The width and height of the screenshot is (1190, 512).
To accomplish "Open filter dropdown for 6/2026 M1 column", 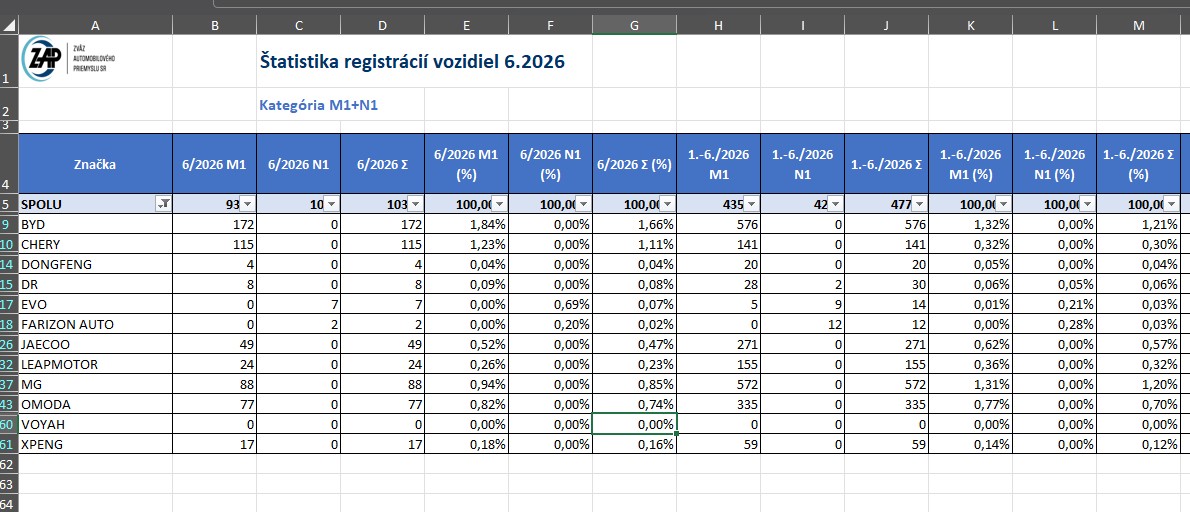I will click(x=247, y=204).
